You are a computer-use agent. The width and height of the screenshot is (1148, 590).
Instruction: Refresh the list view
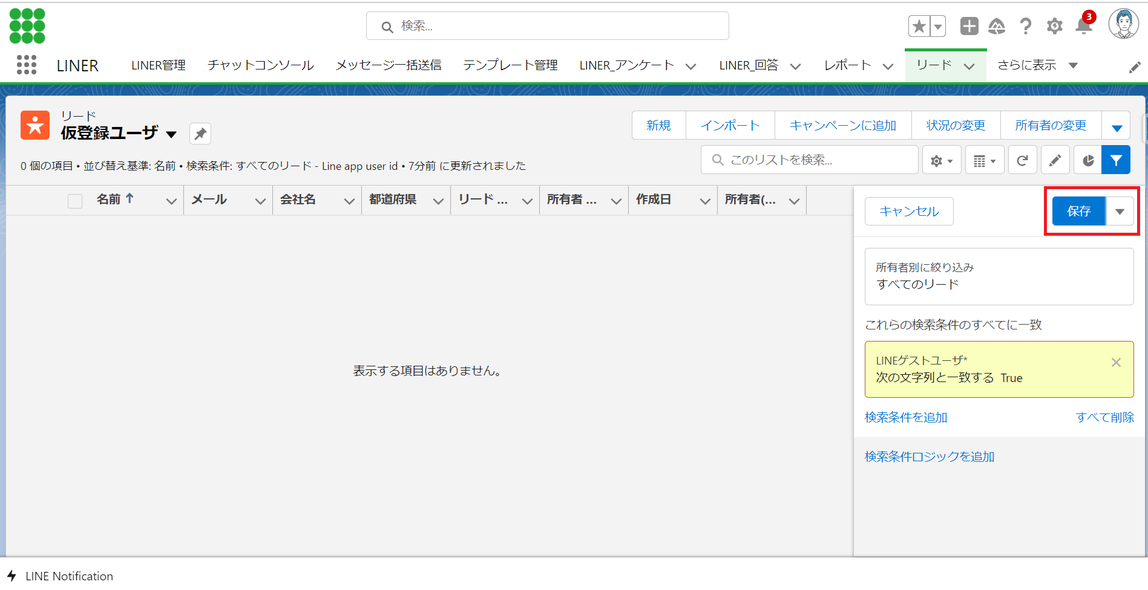pos(1022,160)
